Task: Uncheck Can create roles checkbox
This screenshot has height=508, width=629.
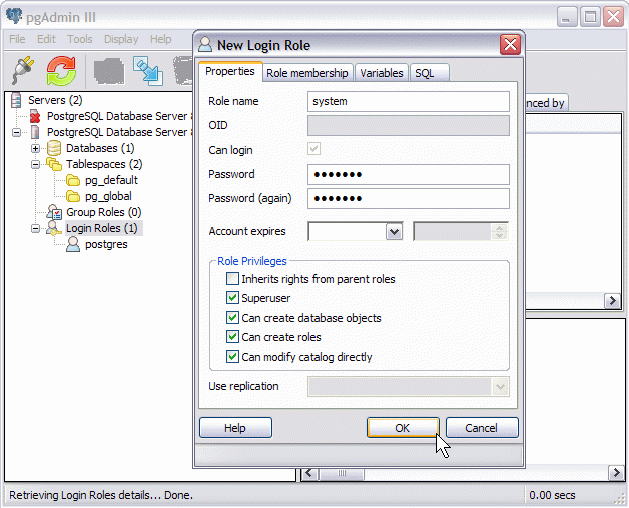Action: coord(232,337)
